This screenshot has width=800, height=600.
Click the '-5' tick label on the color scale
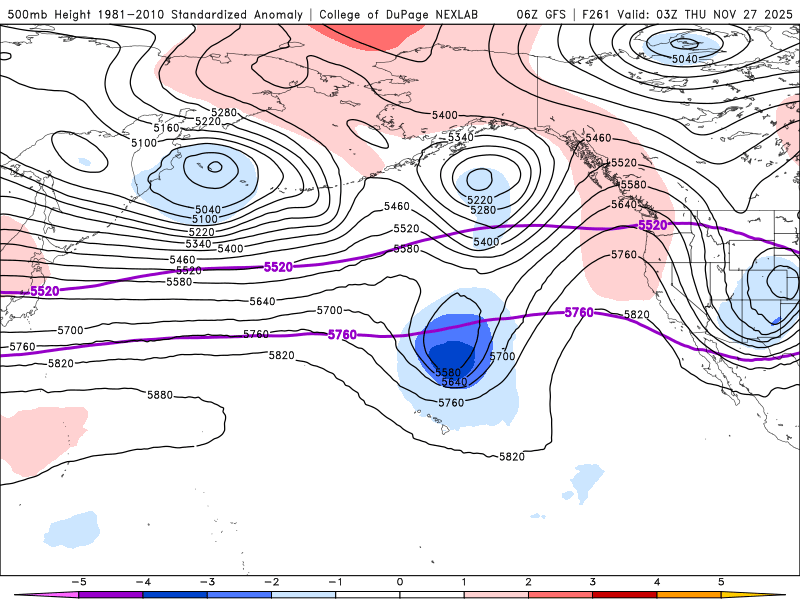(79, 582)
